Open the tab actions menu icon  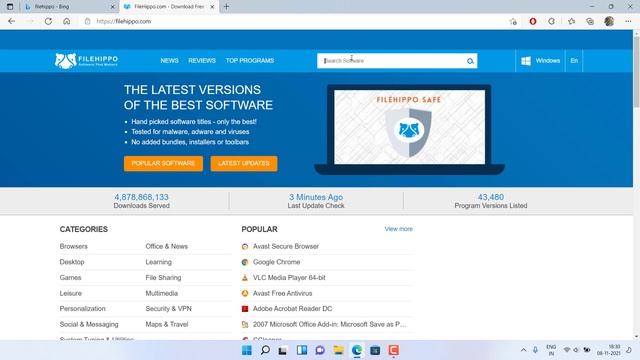pyautogui.click(x=10, y=7)
